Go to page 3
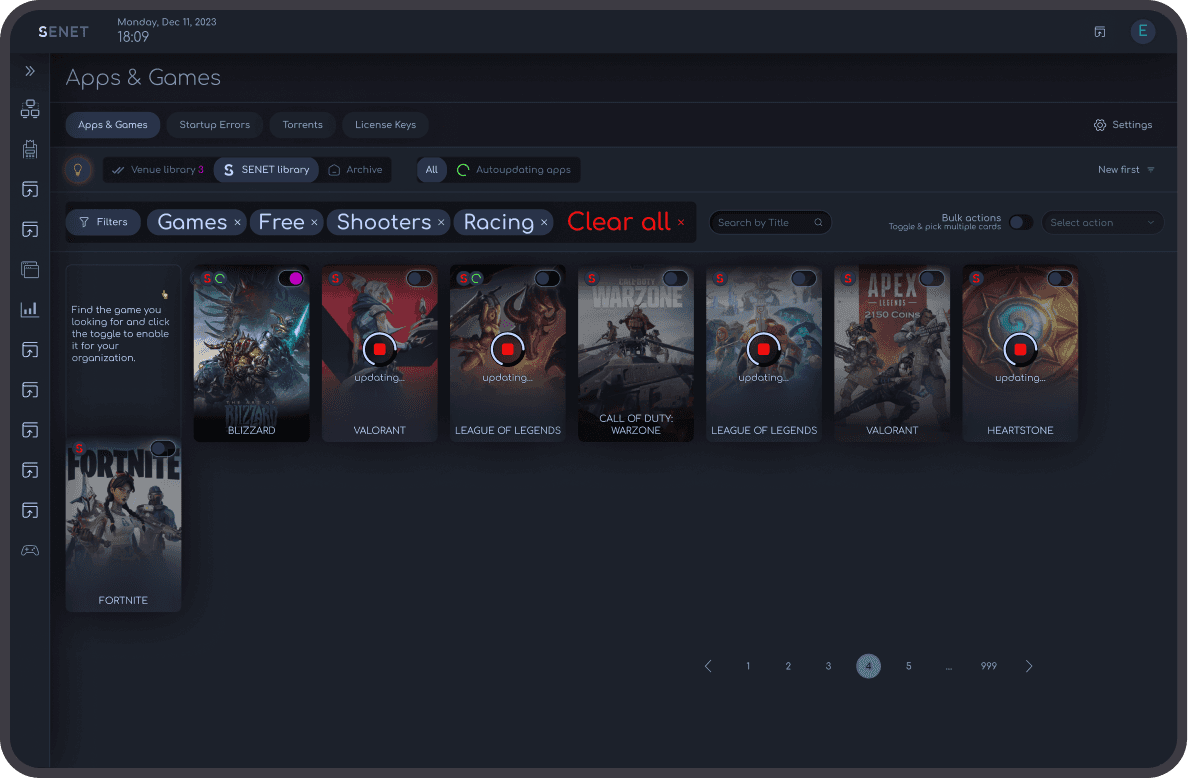The width and height of the screenshot is (1188, 778). point(828,666)
